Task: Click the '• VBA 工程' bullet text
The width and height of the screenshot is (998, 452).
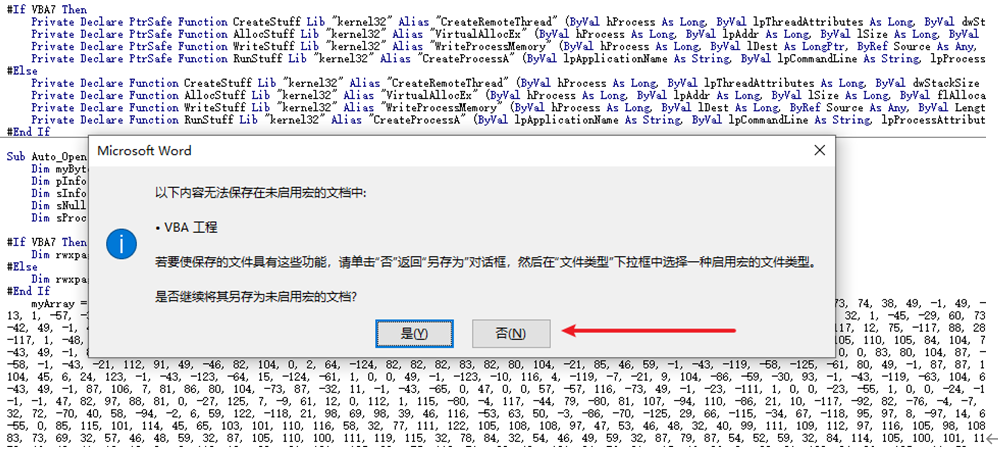Action: coord(186,227)
